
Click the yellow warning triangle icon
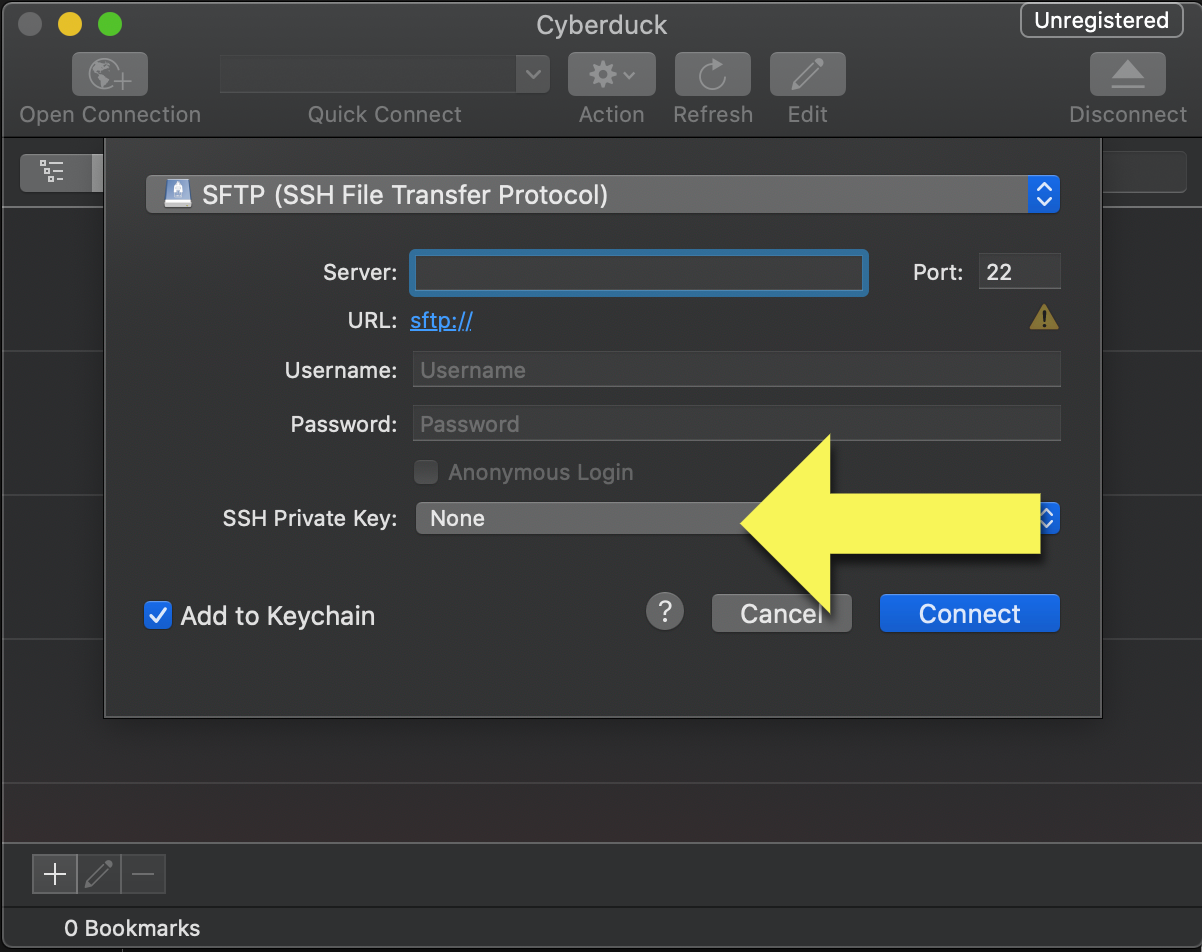pyautogui.click(x=1043, y=318)
